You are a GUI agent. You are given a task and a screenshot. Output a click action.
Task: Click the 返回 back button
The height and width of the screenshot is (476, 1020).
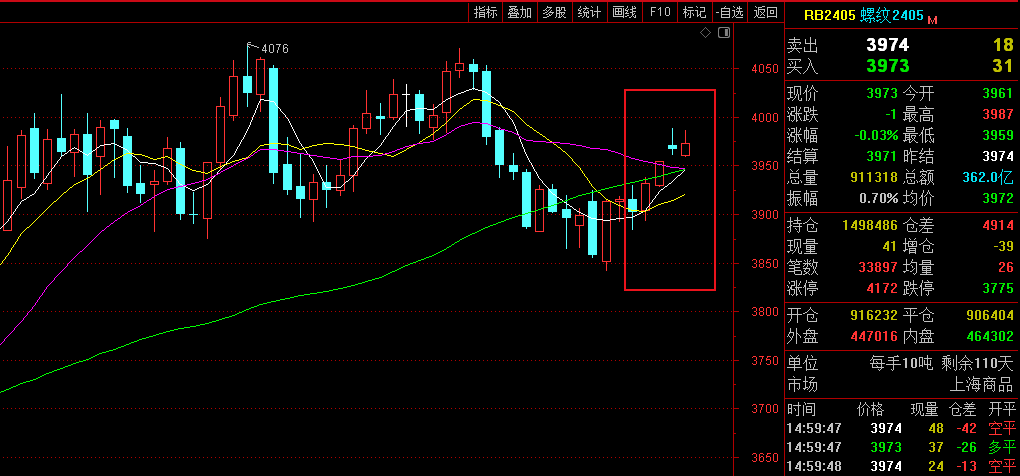(x=765, y=12)
